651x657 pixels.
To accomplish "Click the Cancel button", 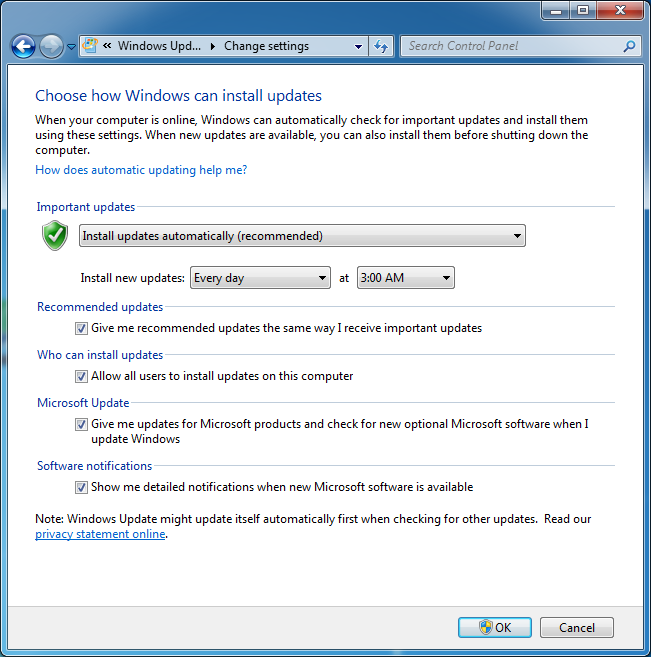I will coord(576,627).
